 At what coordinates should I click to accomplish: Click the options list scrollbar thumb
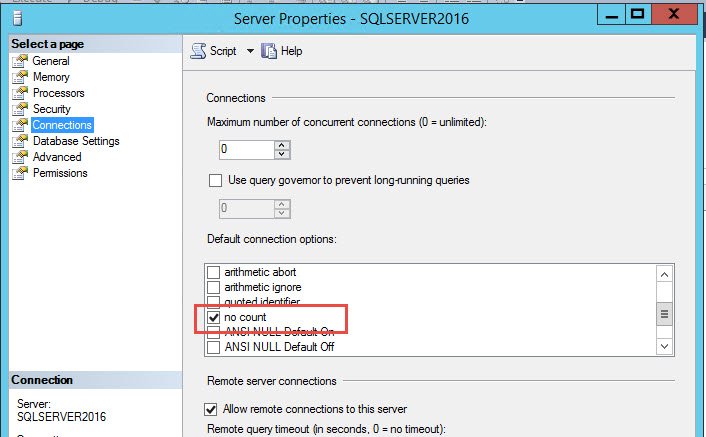pyautogui.click(x=665, y=314)
